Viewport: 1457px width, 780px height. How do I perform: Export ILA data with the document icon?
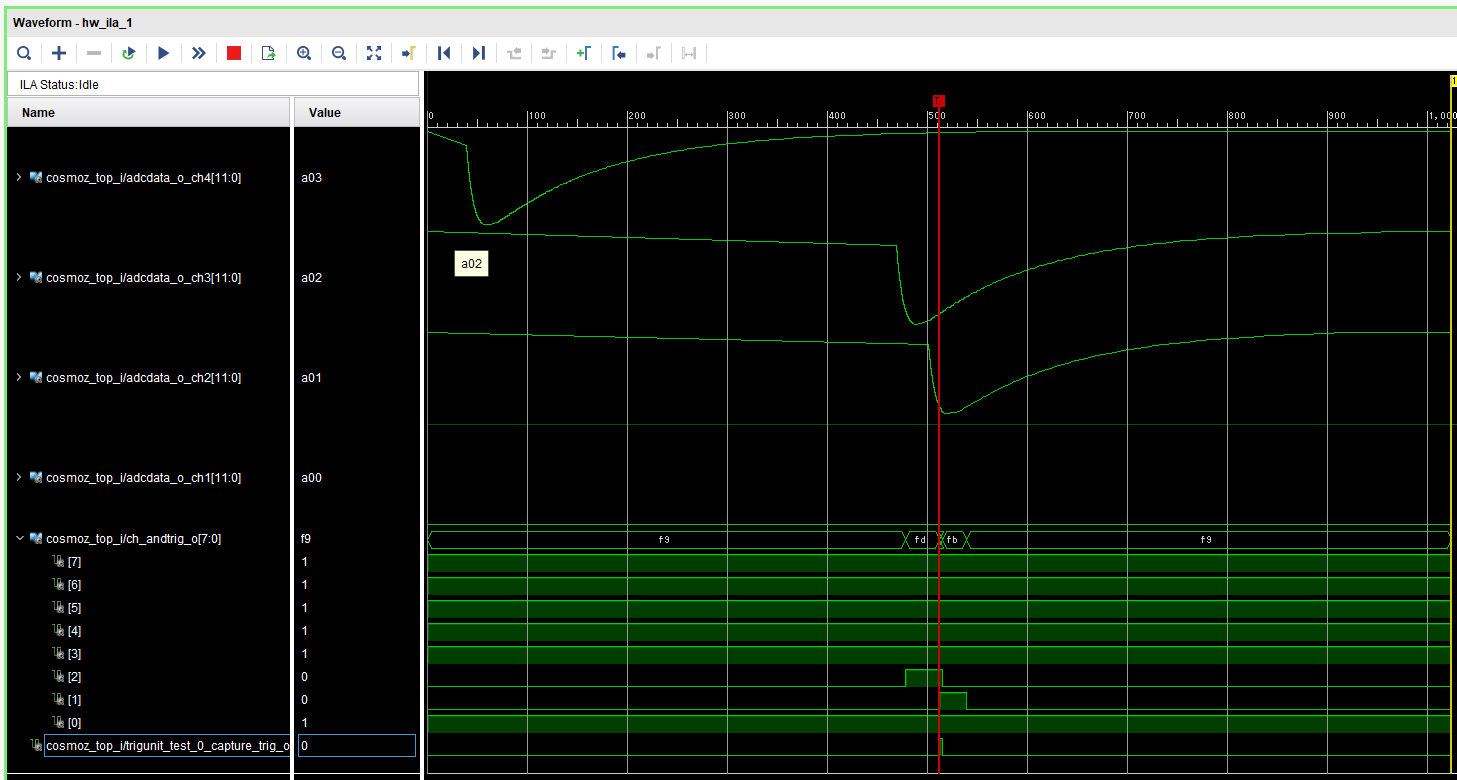coord(268,53)
